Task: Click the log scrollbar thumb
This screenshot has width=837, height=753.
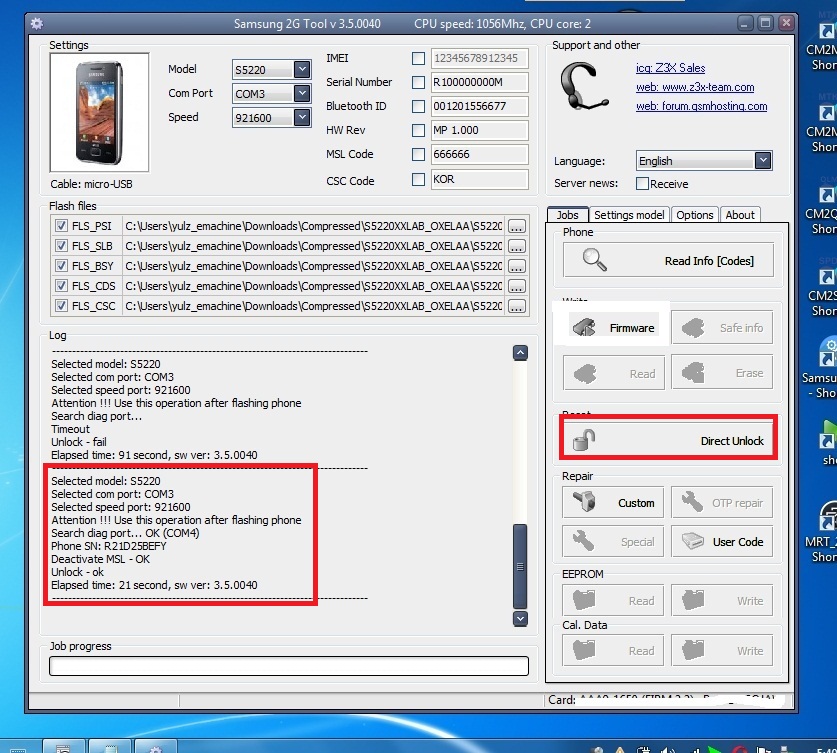Action: tap(520, 566)
